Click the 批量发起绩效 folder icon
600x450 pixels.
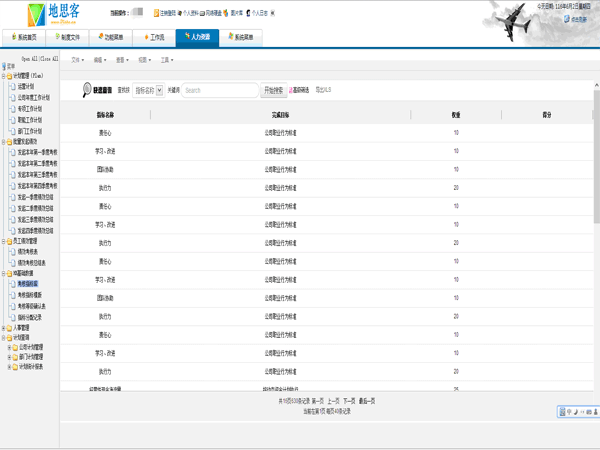9,142
